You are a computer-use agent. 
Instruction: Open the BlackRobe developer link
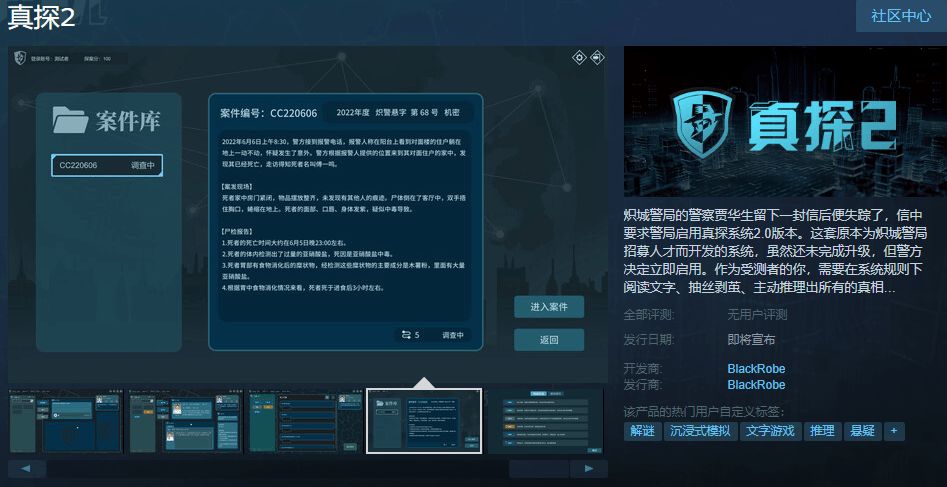[756, 369]
